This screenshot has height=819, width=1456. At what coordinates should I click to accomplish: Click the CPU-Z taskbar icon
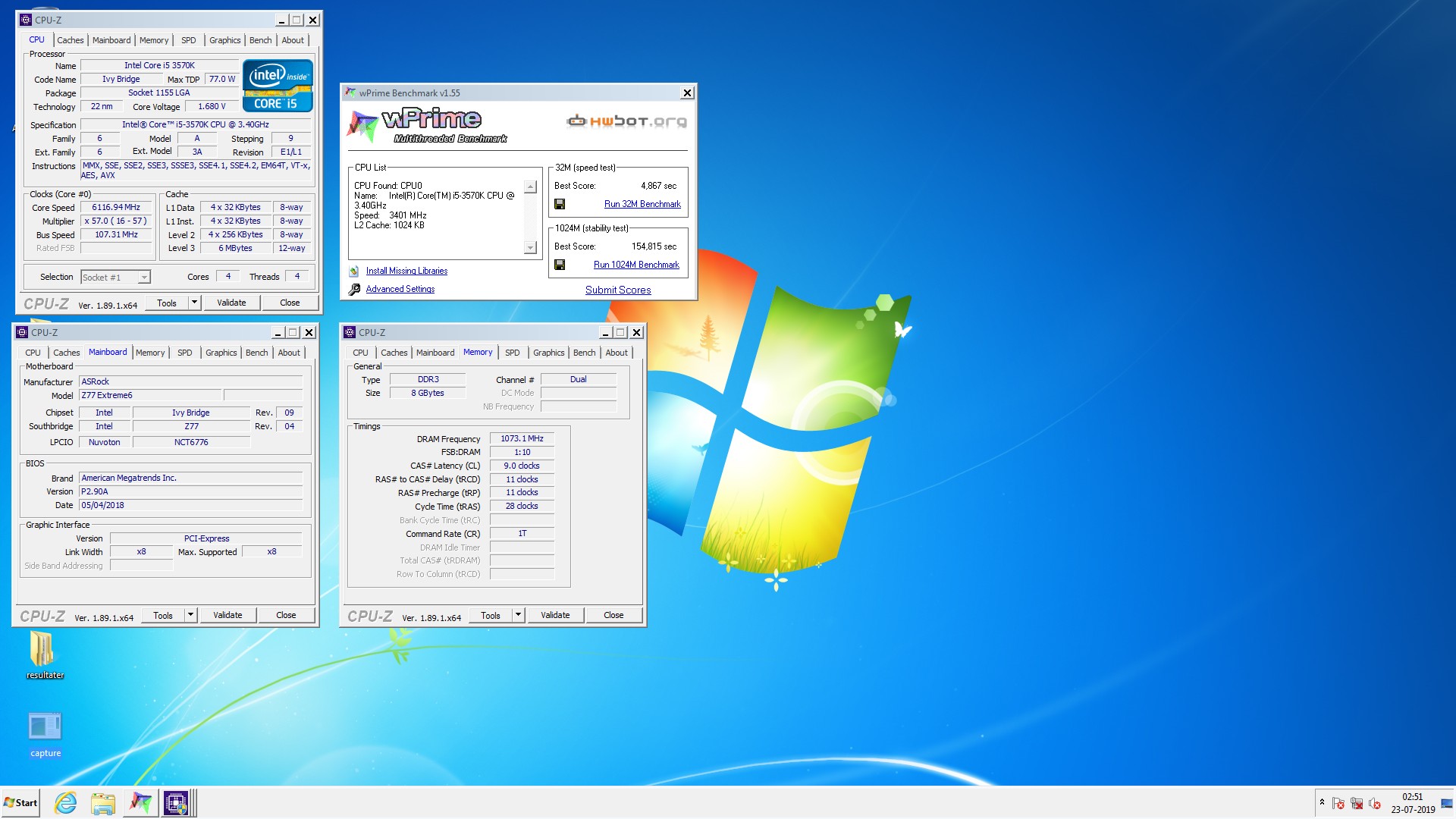click(176, 802)
